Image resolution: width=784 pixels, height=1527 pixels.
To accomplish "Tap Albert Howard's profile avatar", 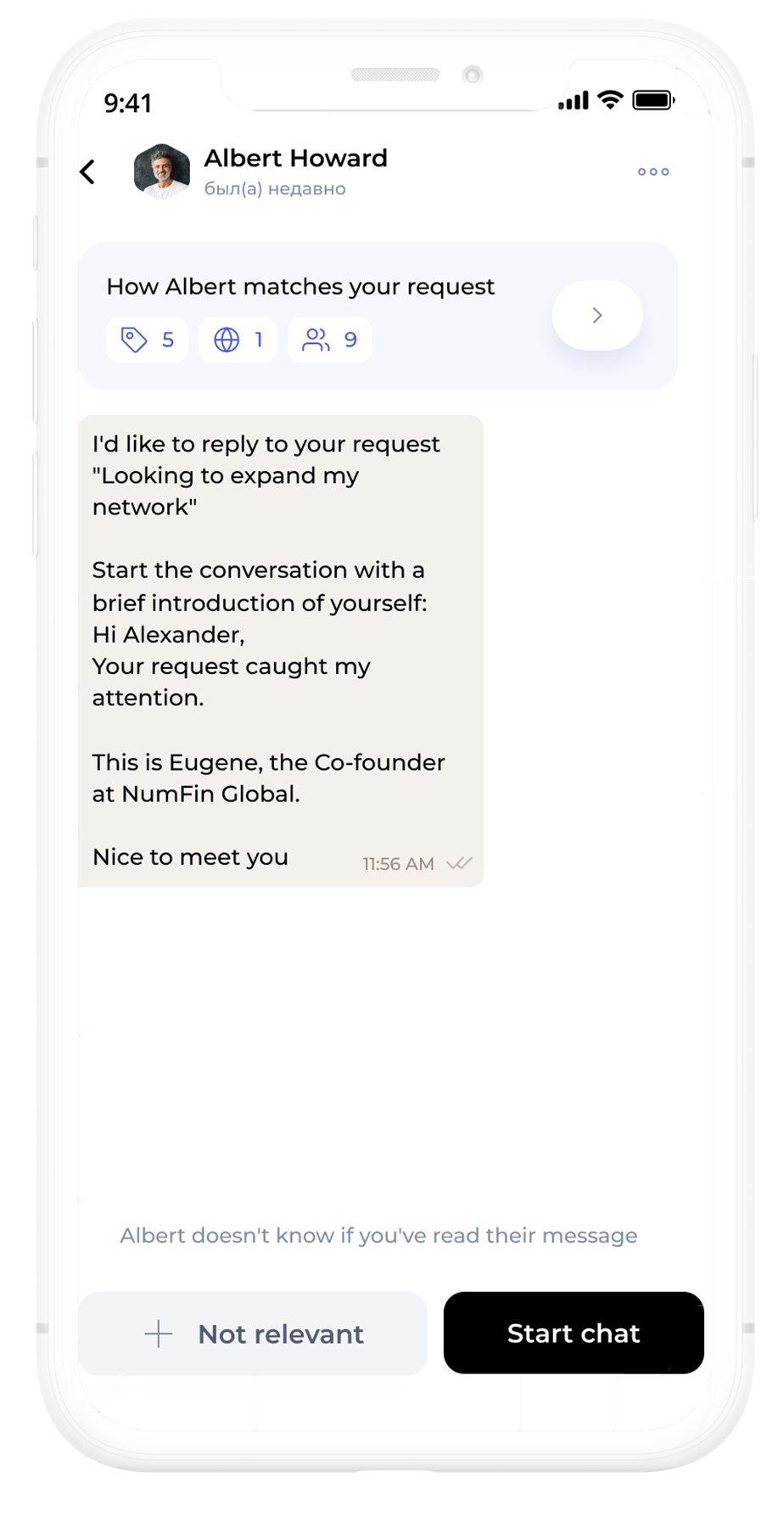I will [161, 171].
